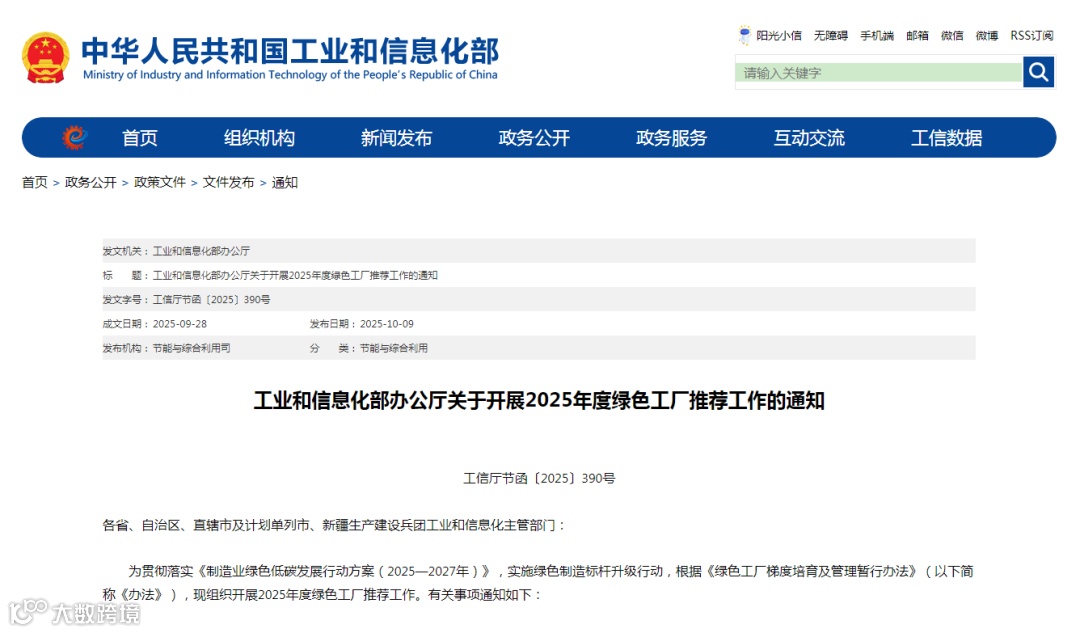Open the 阳光小信 assistant icon
The width and height of the screenshot is (1080, 633).
(x=744, y=35)
